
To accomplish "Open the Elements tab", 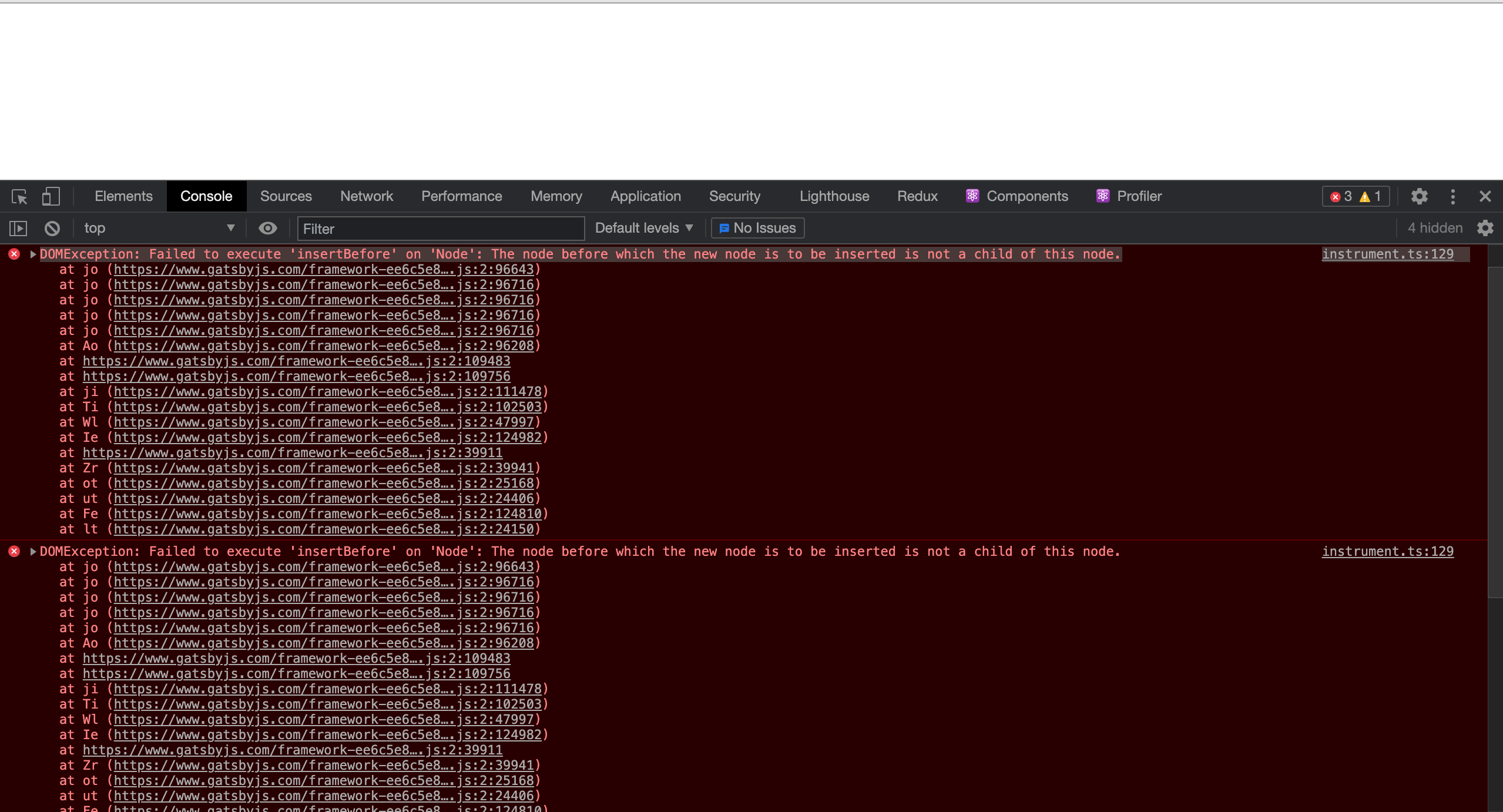I will pos(123,196).
